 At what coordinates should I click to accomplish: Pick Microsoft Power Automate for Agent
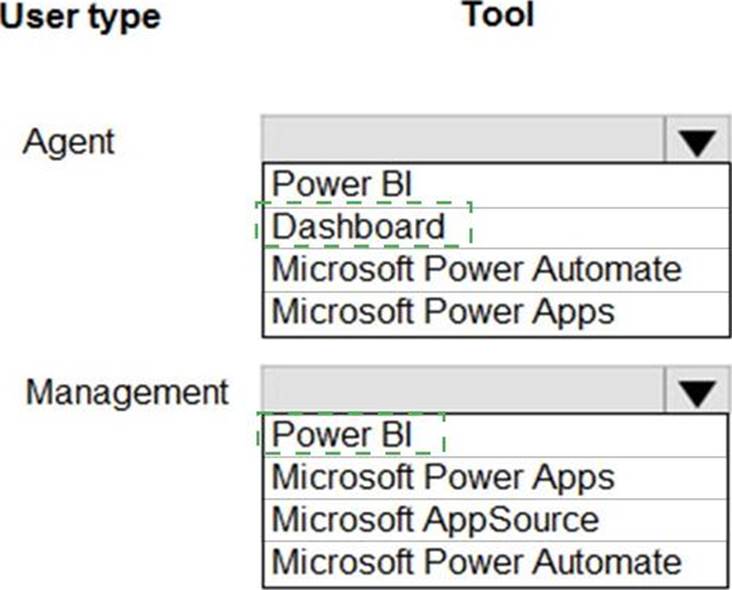click(x=476, y=270)
